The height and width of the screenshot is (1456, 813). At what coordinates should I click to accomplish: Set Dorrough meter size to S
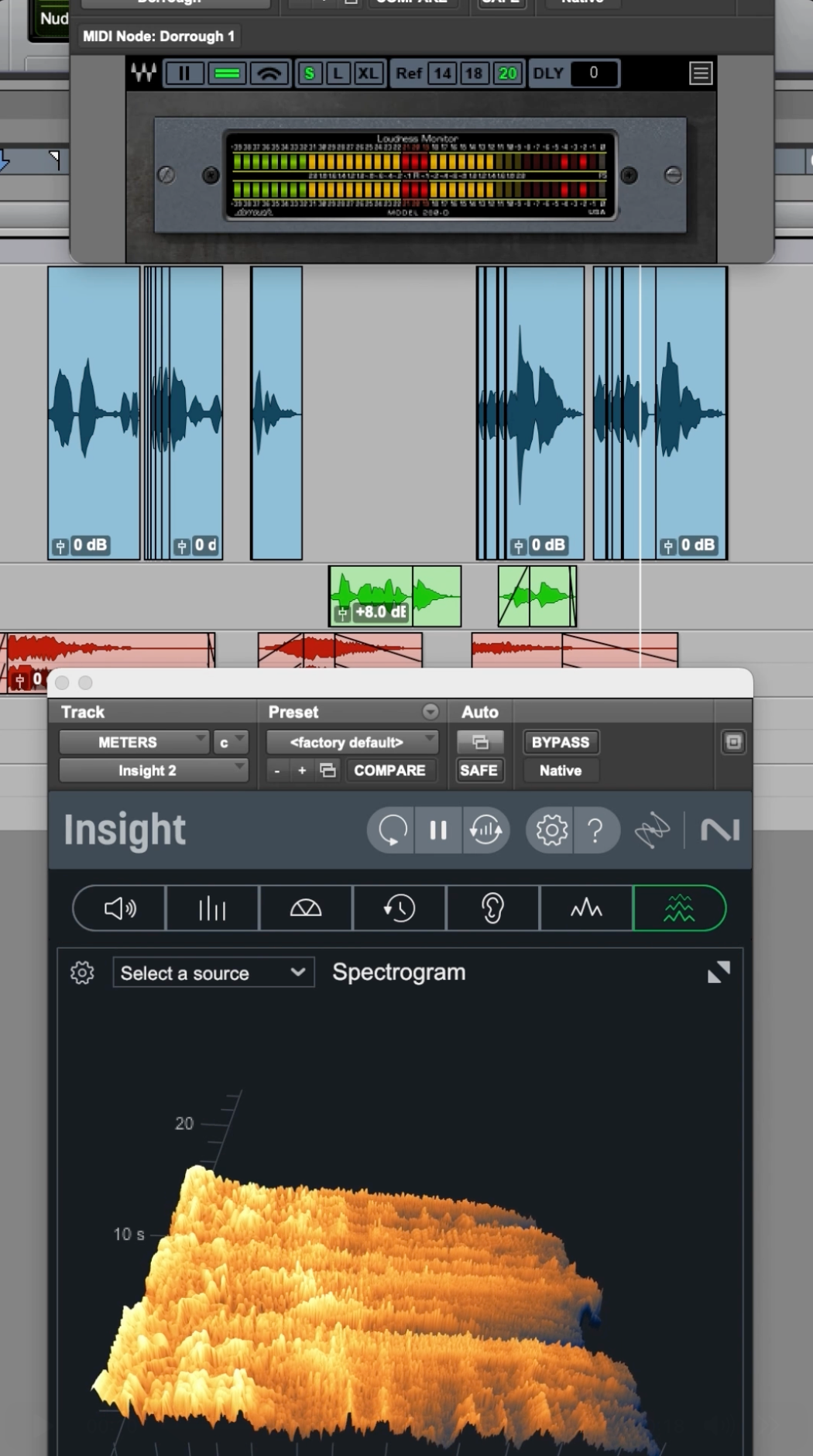point(310,74)
